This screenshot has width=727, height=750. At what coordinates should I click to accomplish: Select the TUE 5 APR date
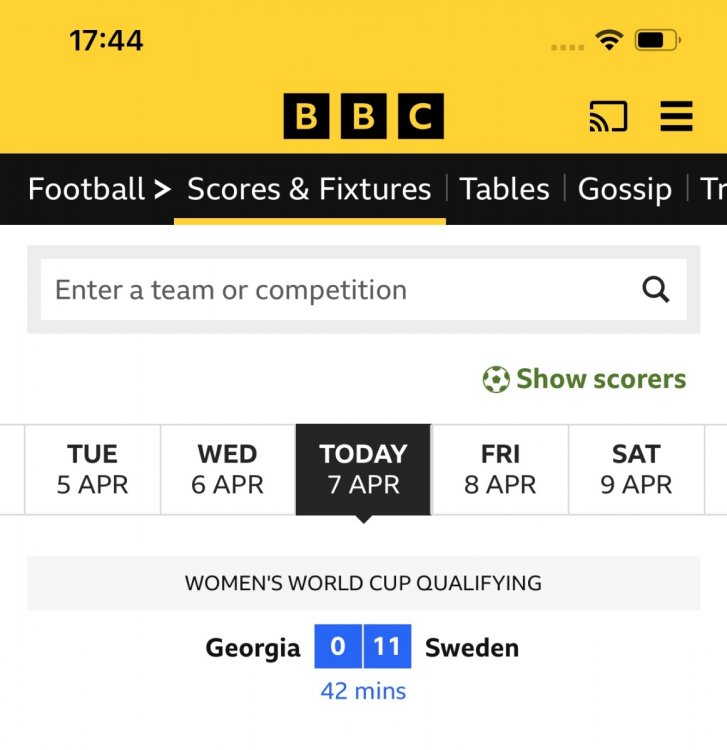point(92,469)
